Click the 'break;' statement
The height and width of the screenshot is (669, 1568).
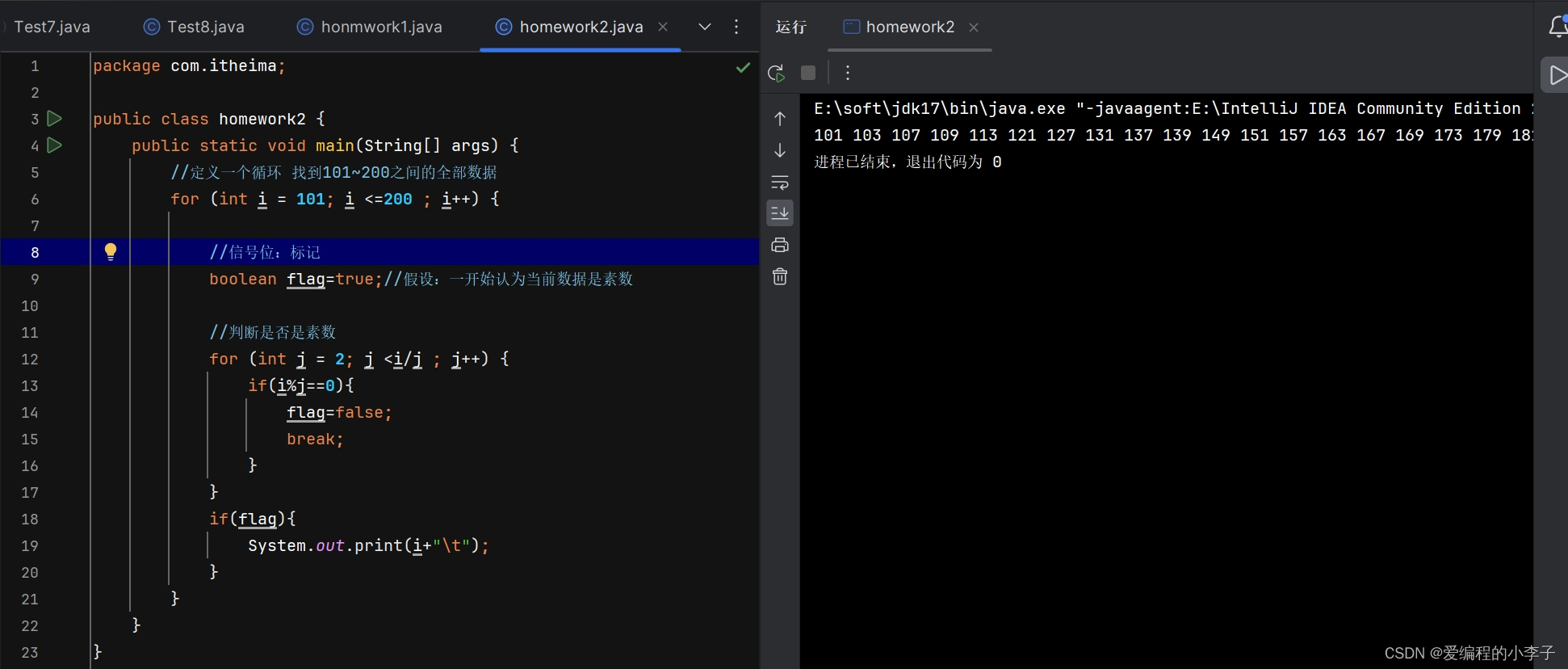coord(315,439)
